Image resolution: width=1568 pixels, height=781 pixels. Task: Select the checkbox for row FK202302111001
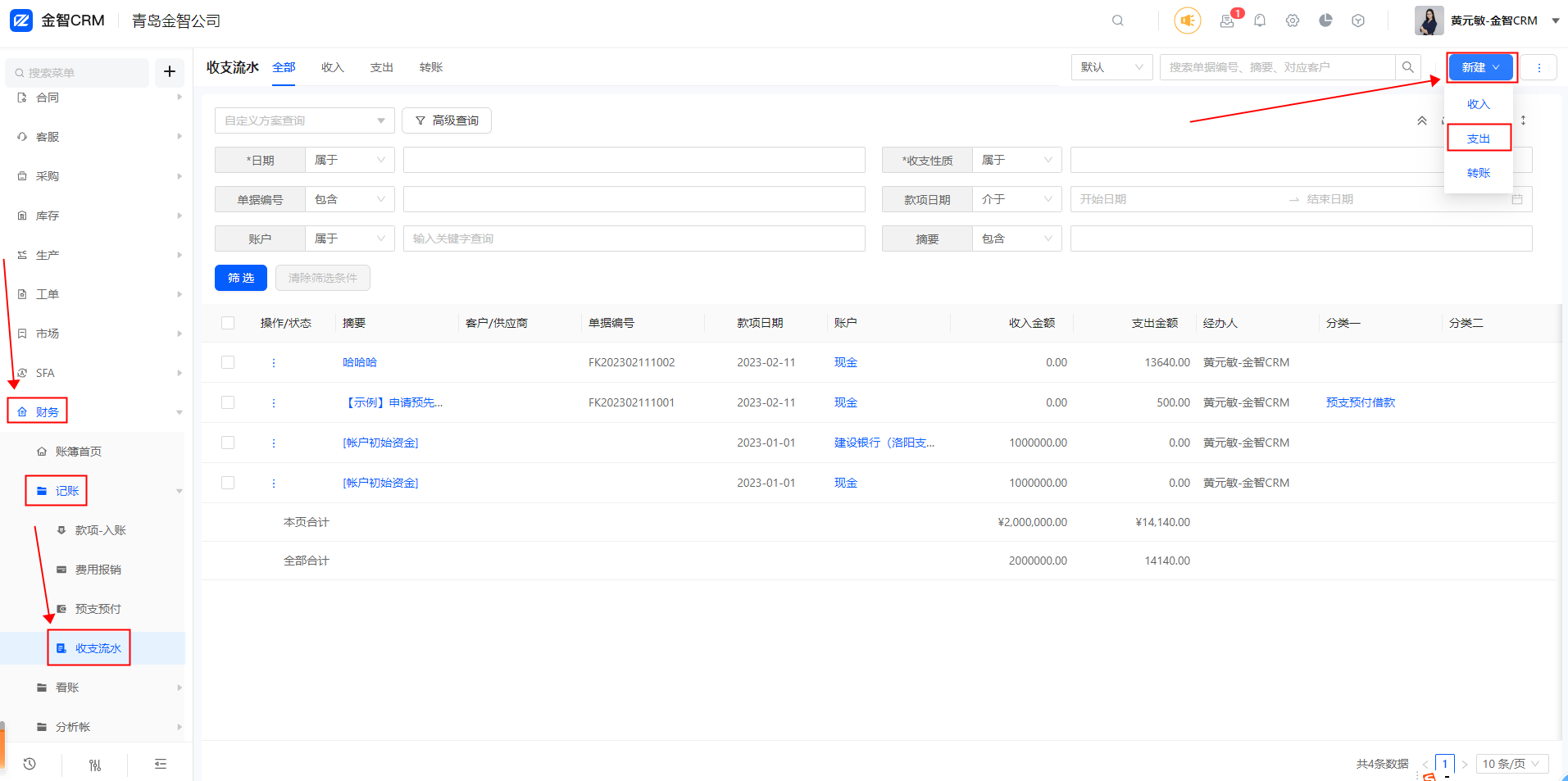pyautogui.click(x=228, y=402)
